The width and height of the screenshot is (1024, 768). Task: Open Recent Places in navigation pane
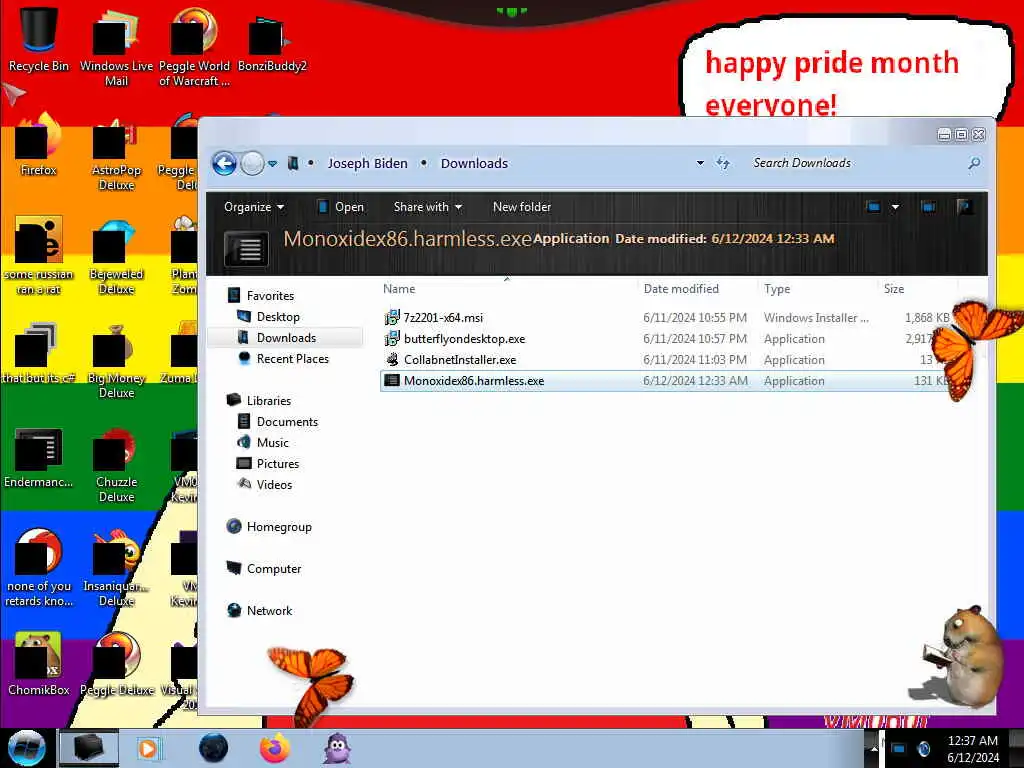293,359
